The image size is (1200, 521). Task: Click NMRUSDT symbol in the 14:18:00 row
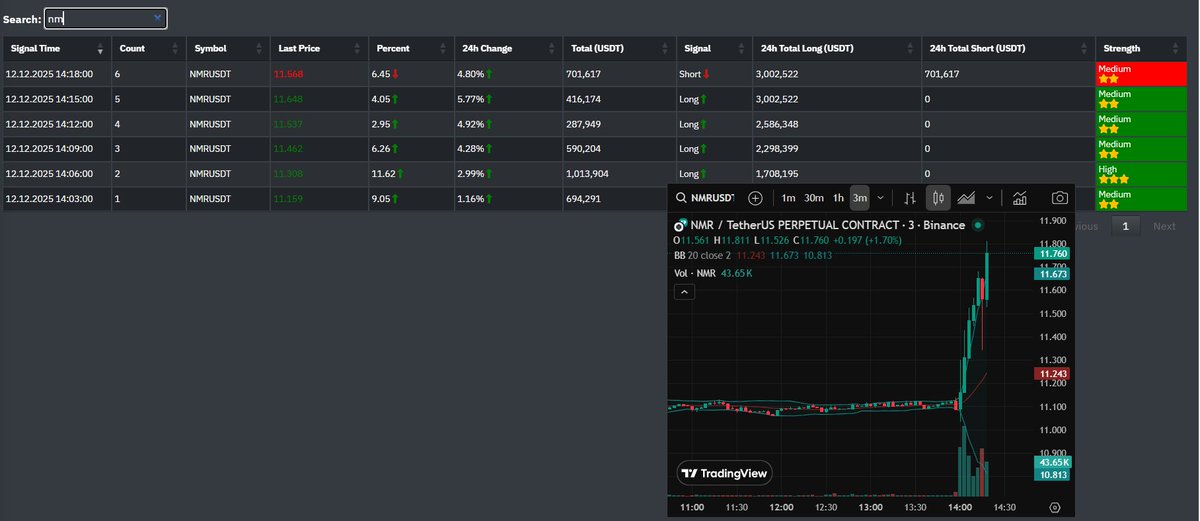(x=212, y=74)
